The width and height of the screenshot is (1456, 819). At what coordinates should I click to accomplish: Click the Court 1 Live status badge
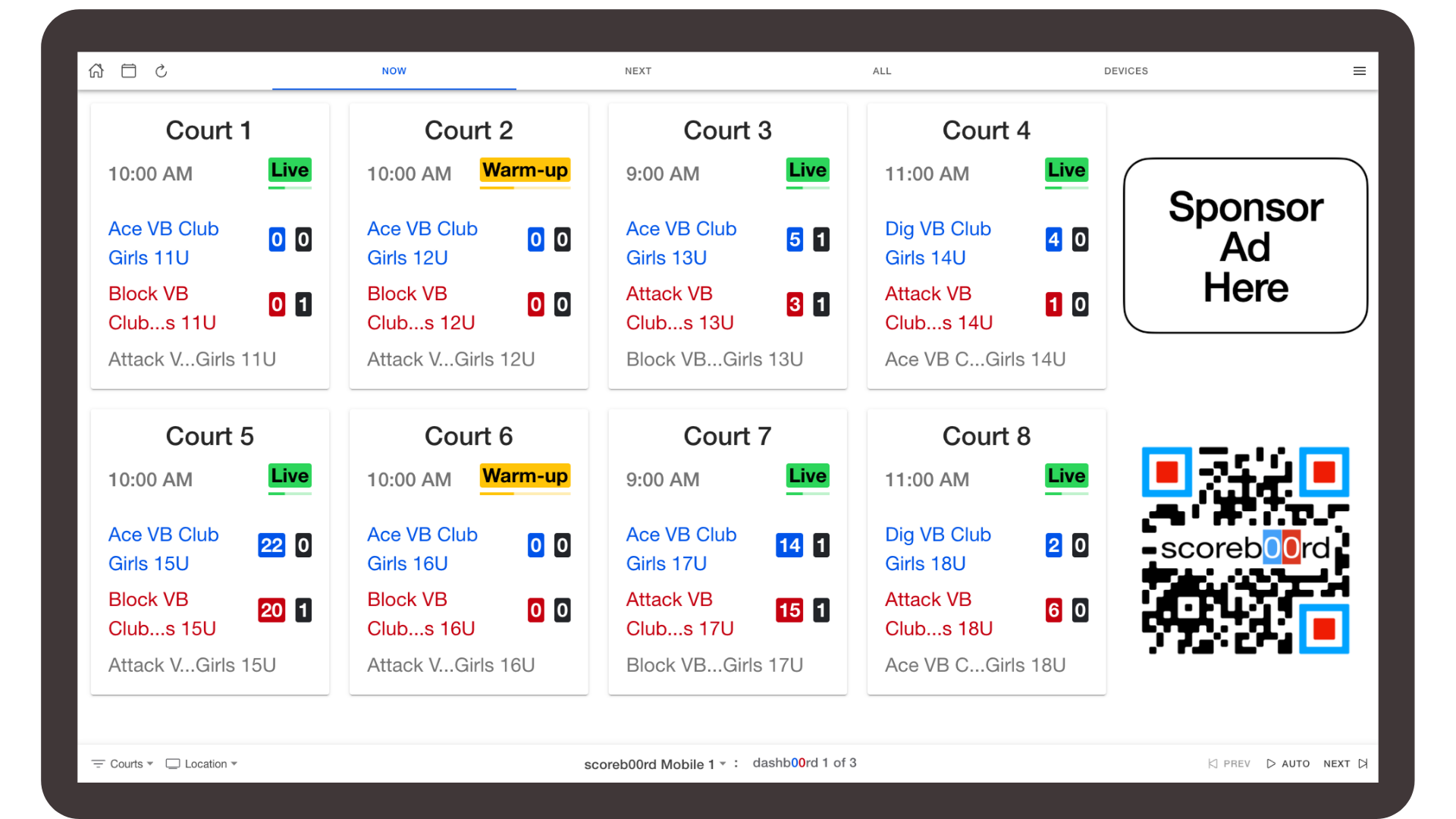pos(290,170)
